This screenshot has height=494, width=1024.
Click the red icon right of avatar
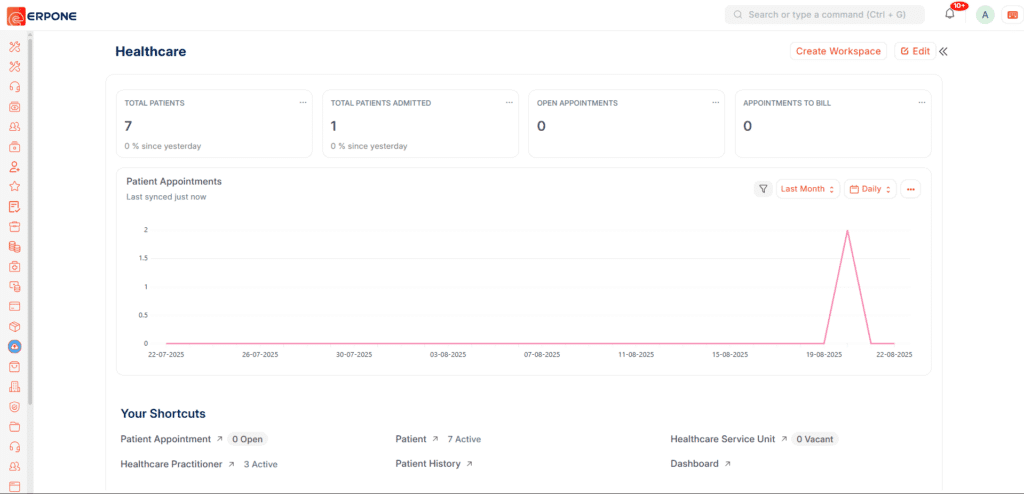[x=1012, y=15]
